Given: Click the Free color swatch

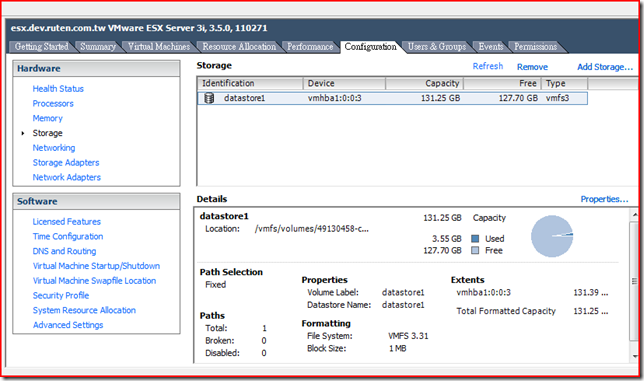Looking at the screenshot, I should point(475,250).
